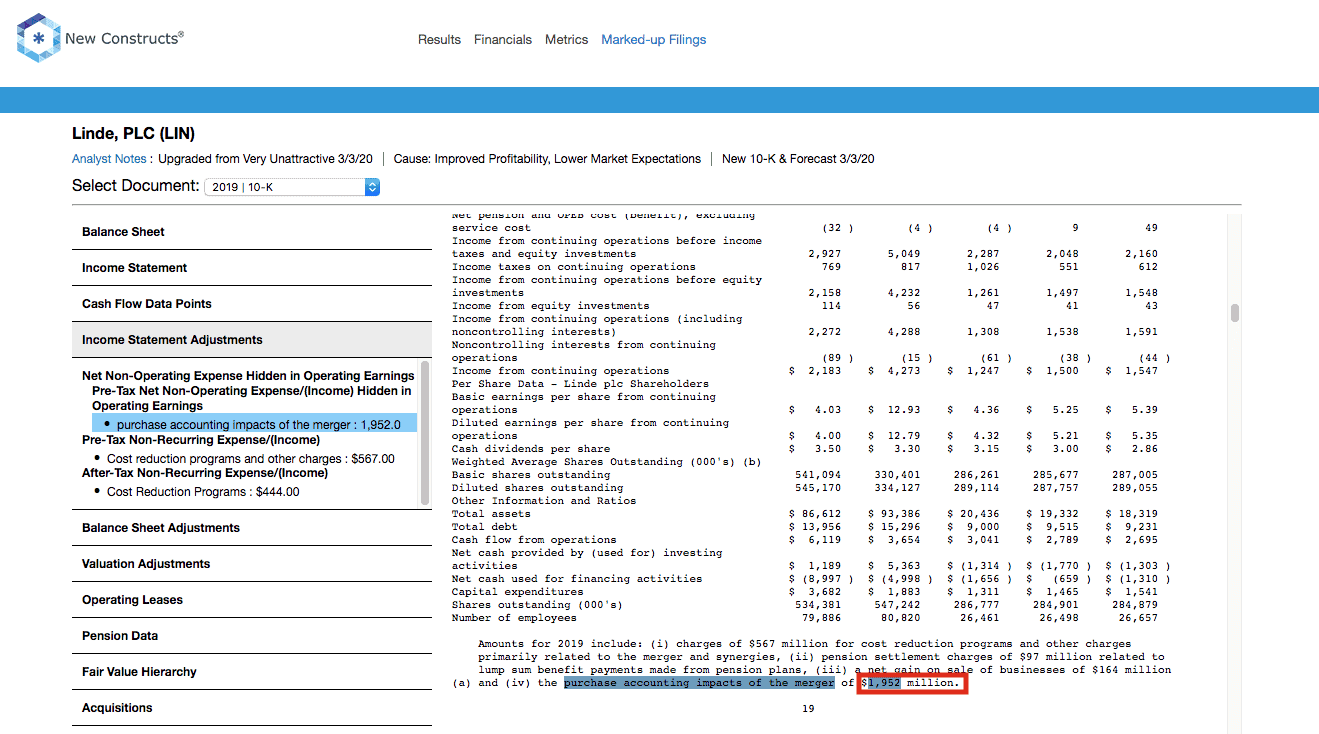Image resolution: width=1319 pixels, height=734 pixels.
Task: Select Cost Reduction Programs : $444.00 item
Action: coord(203,492)
